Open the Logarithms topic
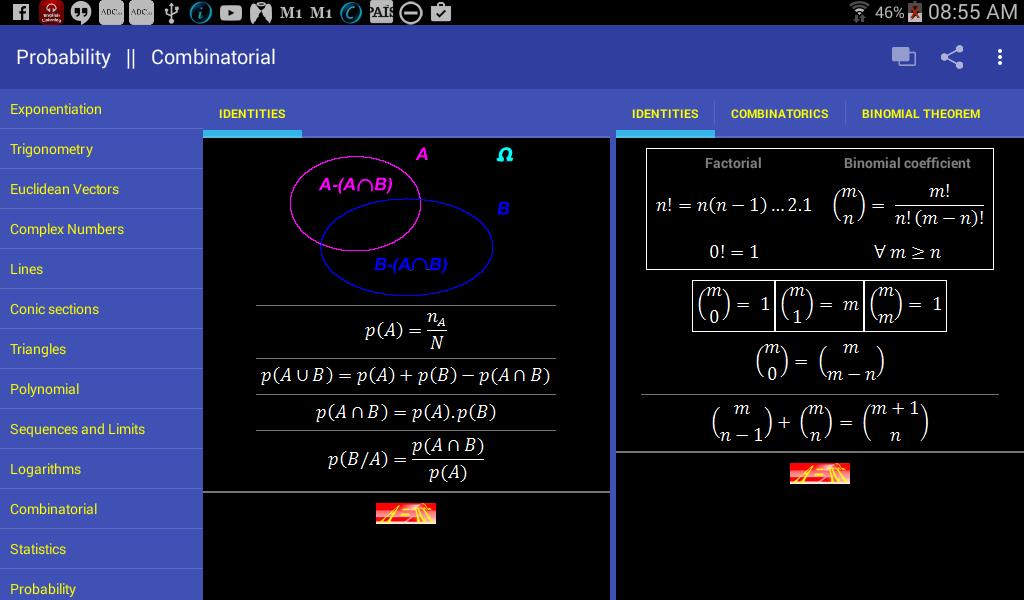 click(45, 469)
